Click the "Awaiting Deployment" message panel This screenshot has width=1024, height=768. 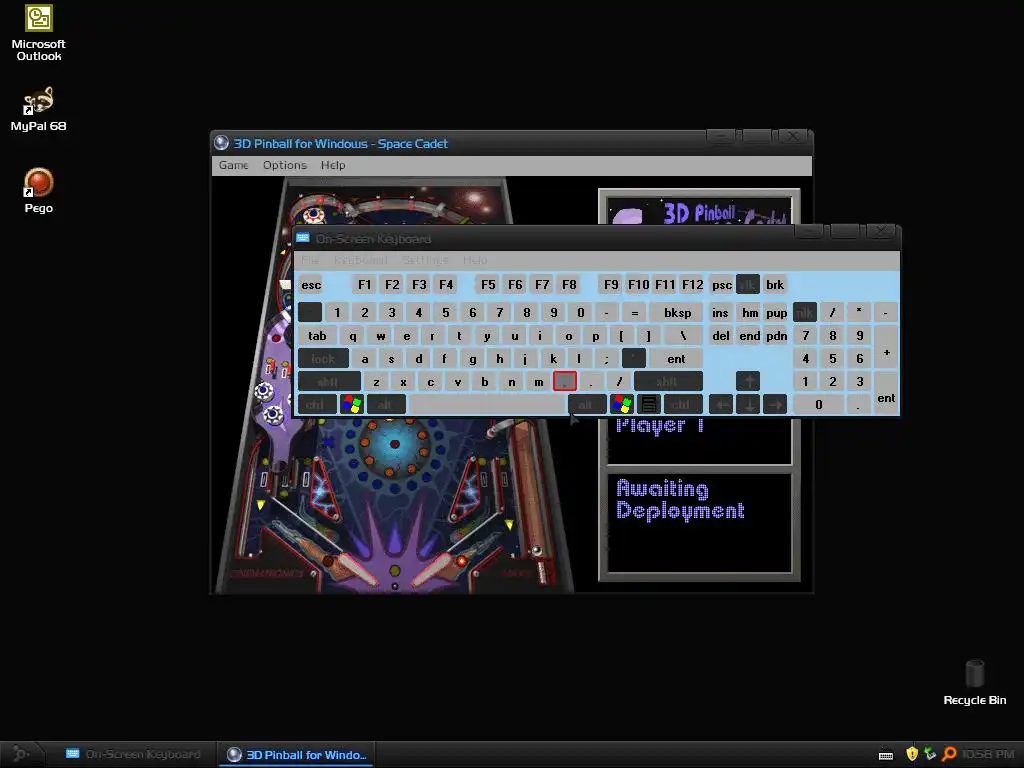click(x=699, y=522)
